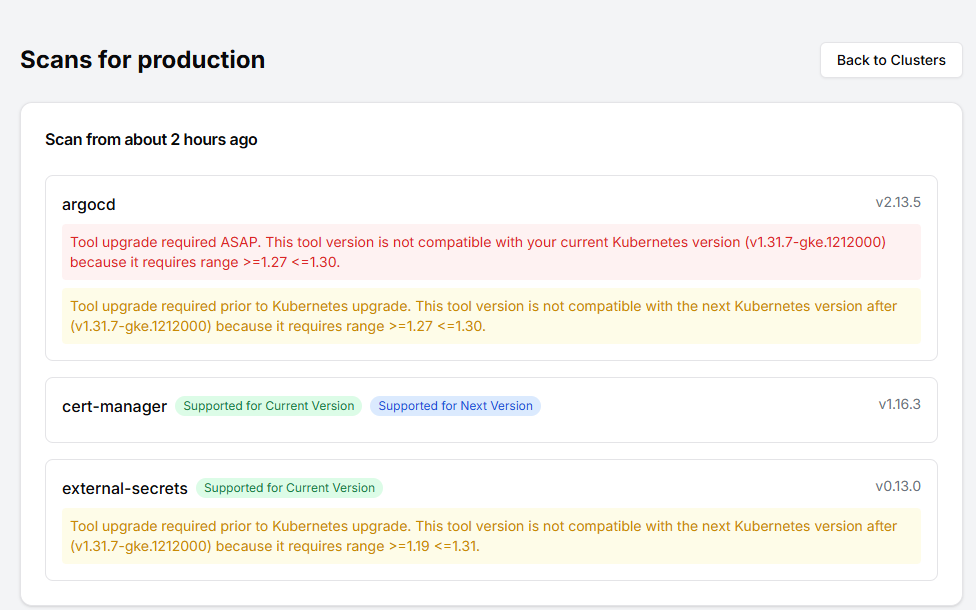This screenshot has width=976, height=610.
Task: Click the argocd tool name
Action: coord(88,204)
